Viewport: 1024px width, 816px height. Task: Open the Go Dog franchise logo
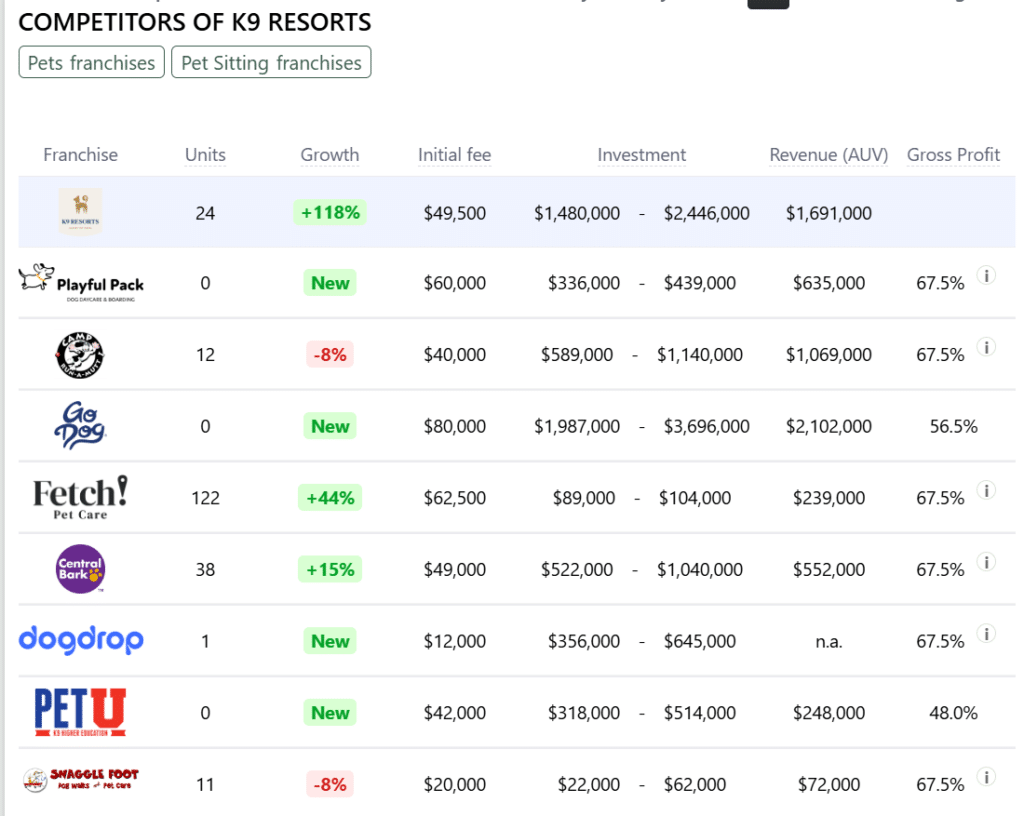(x=80, y=426)
